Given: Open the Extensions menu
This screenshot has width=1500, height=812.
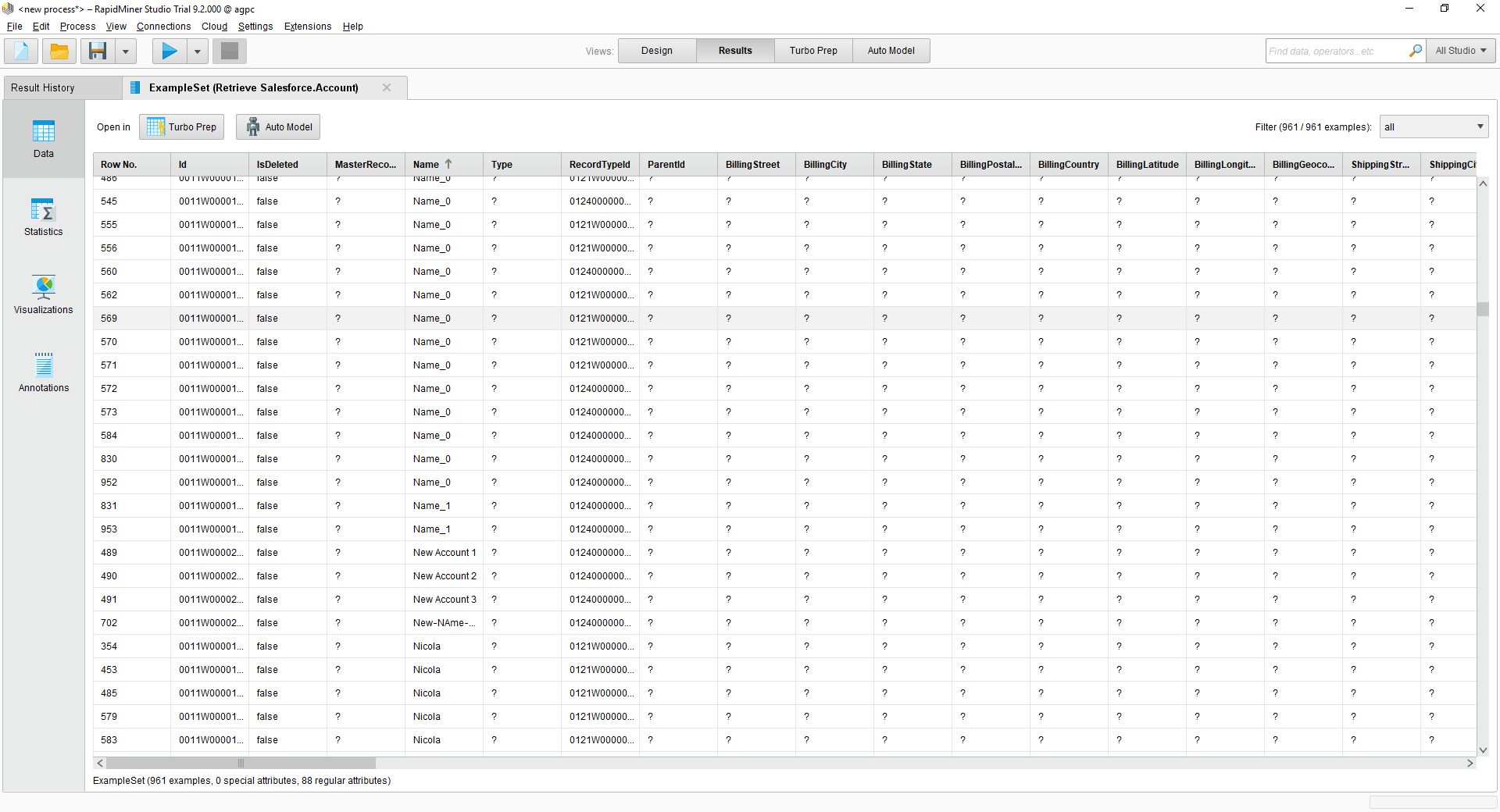Looking at the screenshot, I should click(x=307, y=26).
